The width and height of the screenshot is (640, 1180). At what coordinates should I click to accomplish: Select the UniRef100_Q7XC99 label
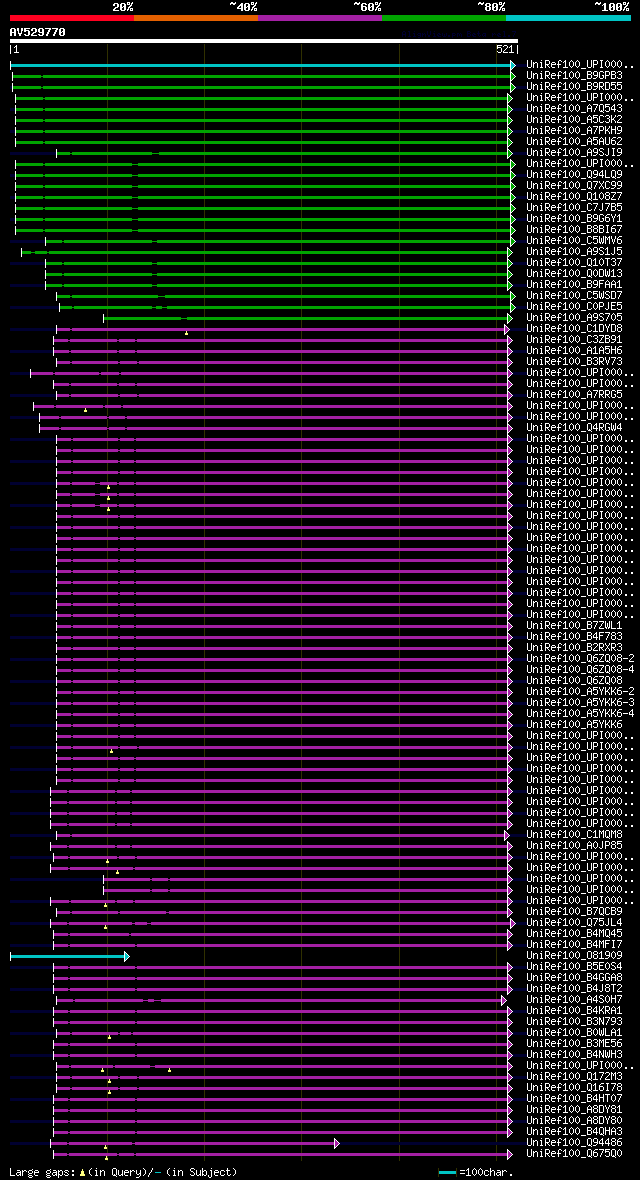(574, 185)
